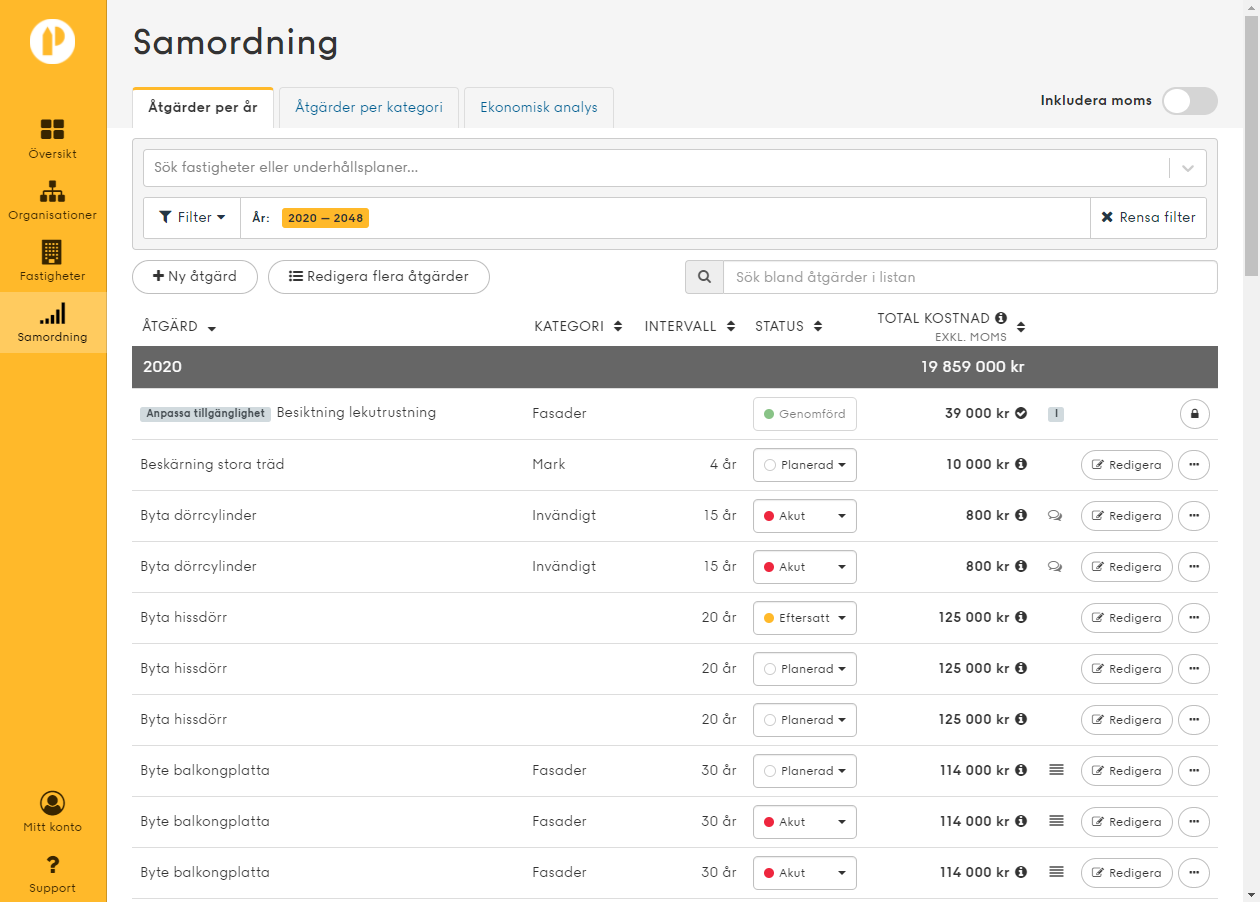
Task: Sort by the Åtgärd column header
Action: pos(179,327)
